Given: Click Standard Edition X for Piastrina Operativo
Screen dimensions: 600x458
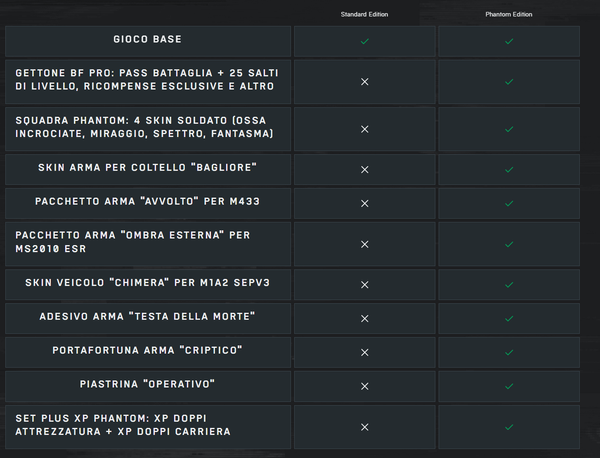Looking at the screenshot, I should tap(365, 386).
